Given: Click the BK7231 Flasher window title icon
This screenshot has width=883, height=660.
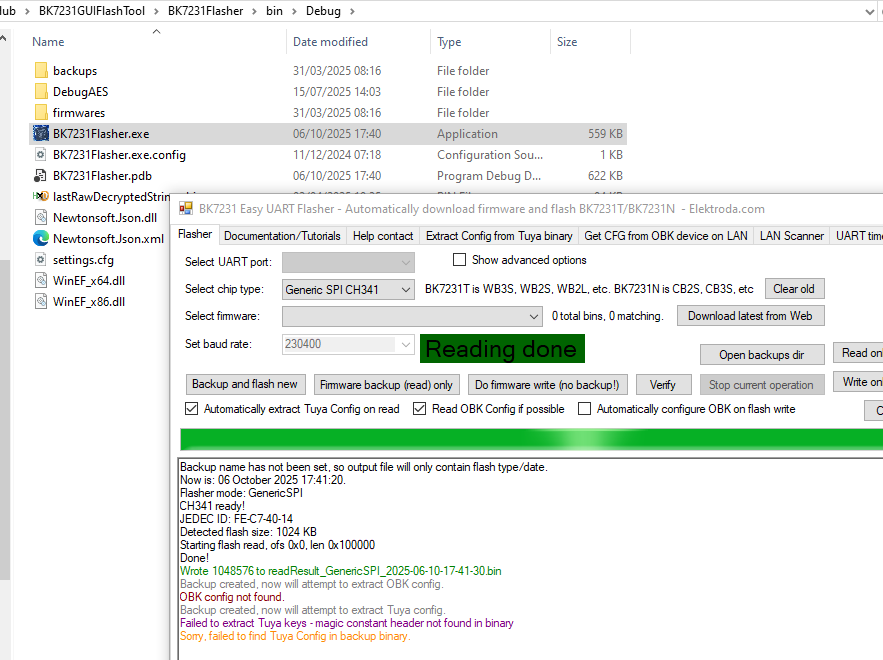Looking at the screenshot, I should point(185,209).
